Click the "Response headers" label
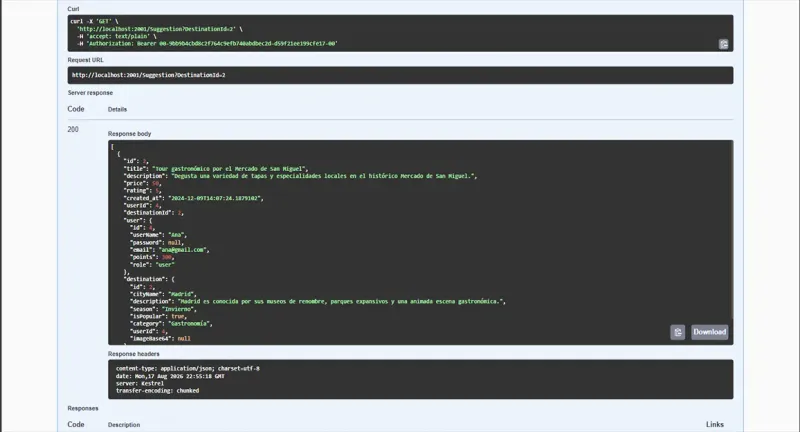 [x=134, y=354]
